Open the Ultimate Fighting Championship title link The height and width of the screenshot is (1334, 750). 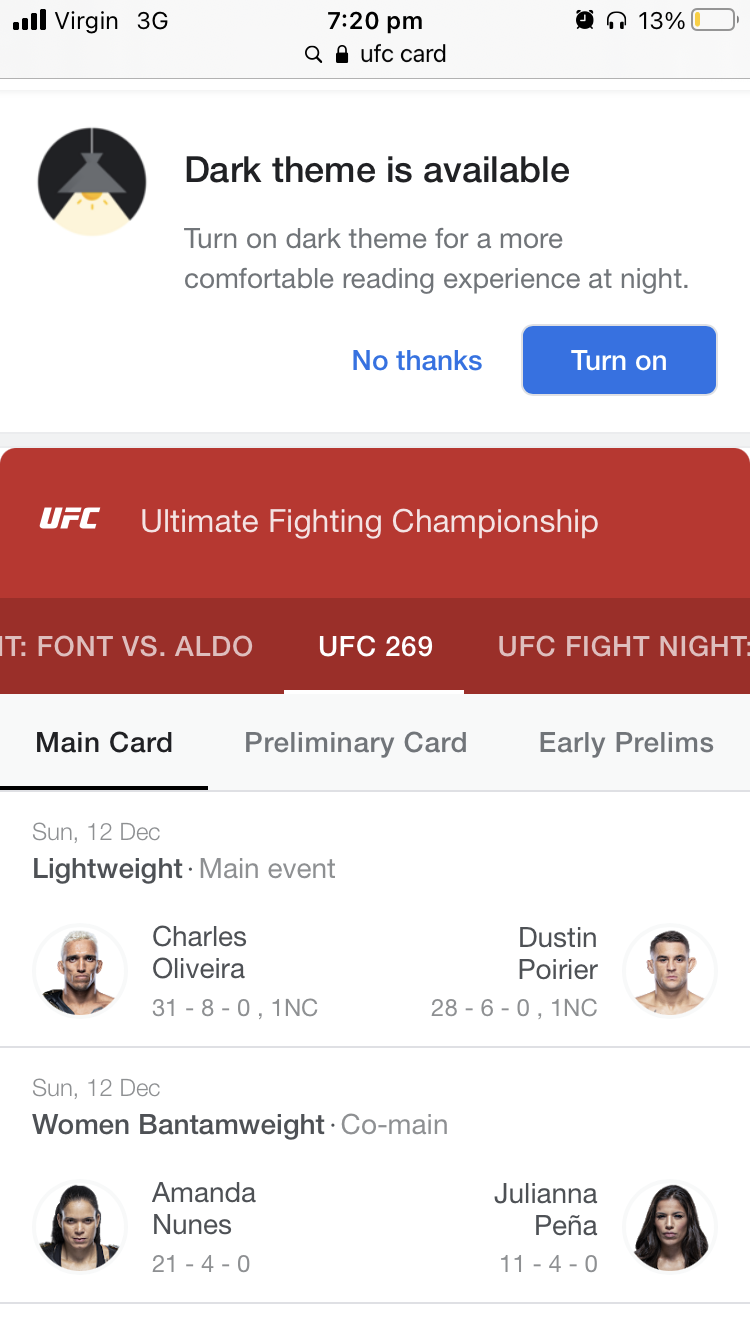point(369,521)
